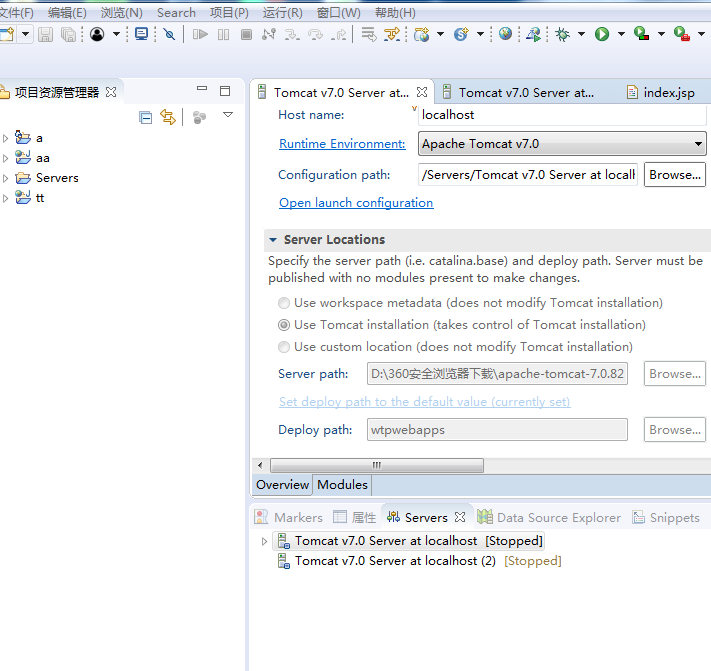The height and width of the screenshot is (671, 711).
Task: Open the Web Browser globe icon
Action: [505, 34]
